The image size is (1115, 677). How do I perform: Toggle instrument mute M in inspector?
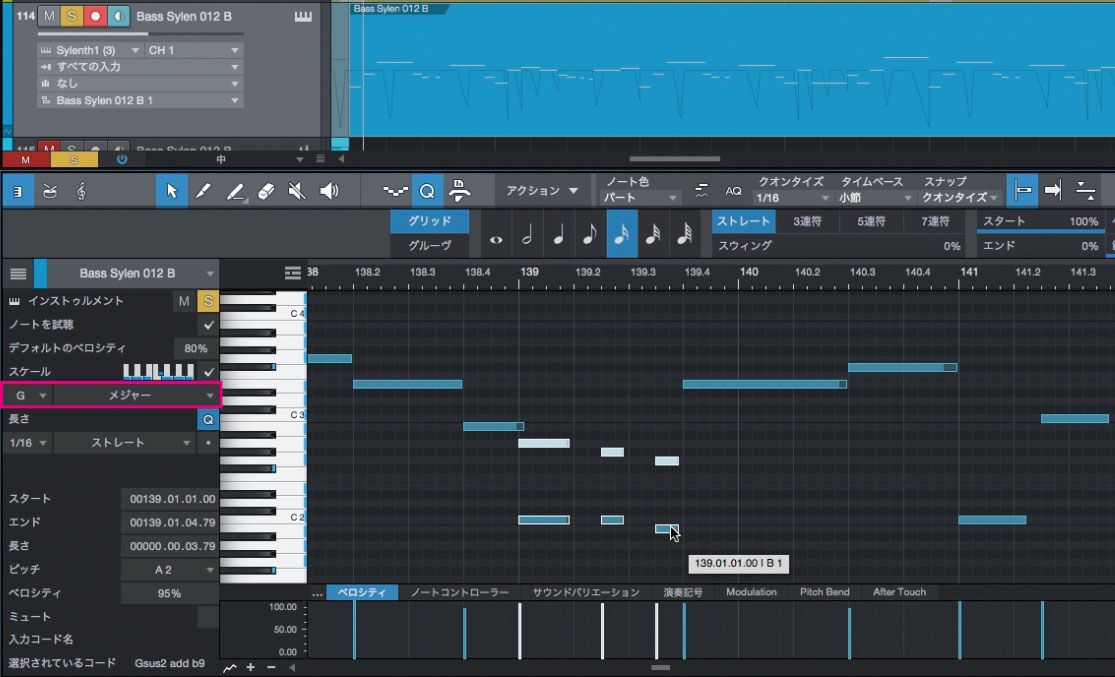click(184, 301)
